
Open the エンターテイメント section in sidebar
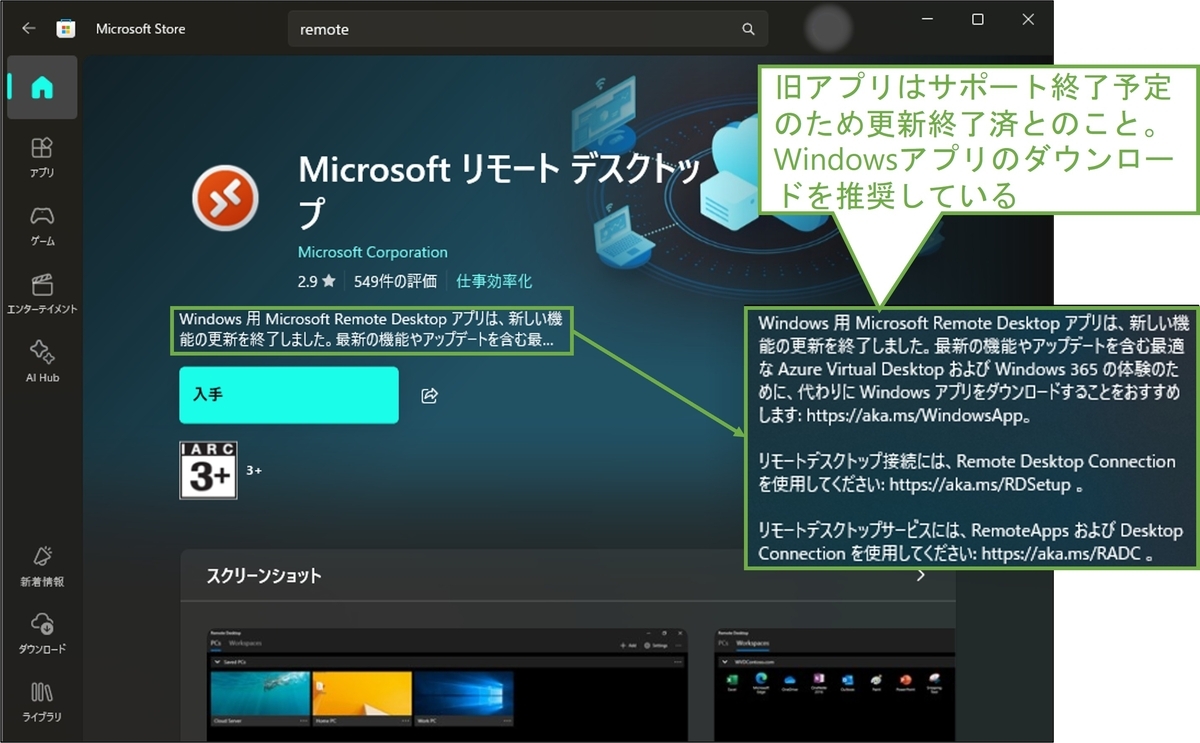coord(42,293)
